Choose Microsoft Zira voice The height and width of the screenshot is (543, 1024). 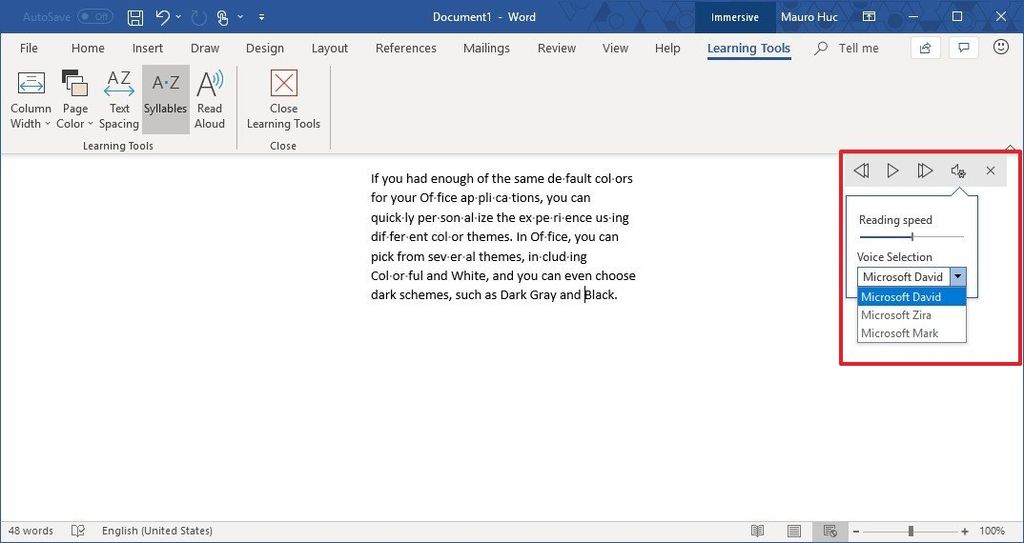(912, 315)
